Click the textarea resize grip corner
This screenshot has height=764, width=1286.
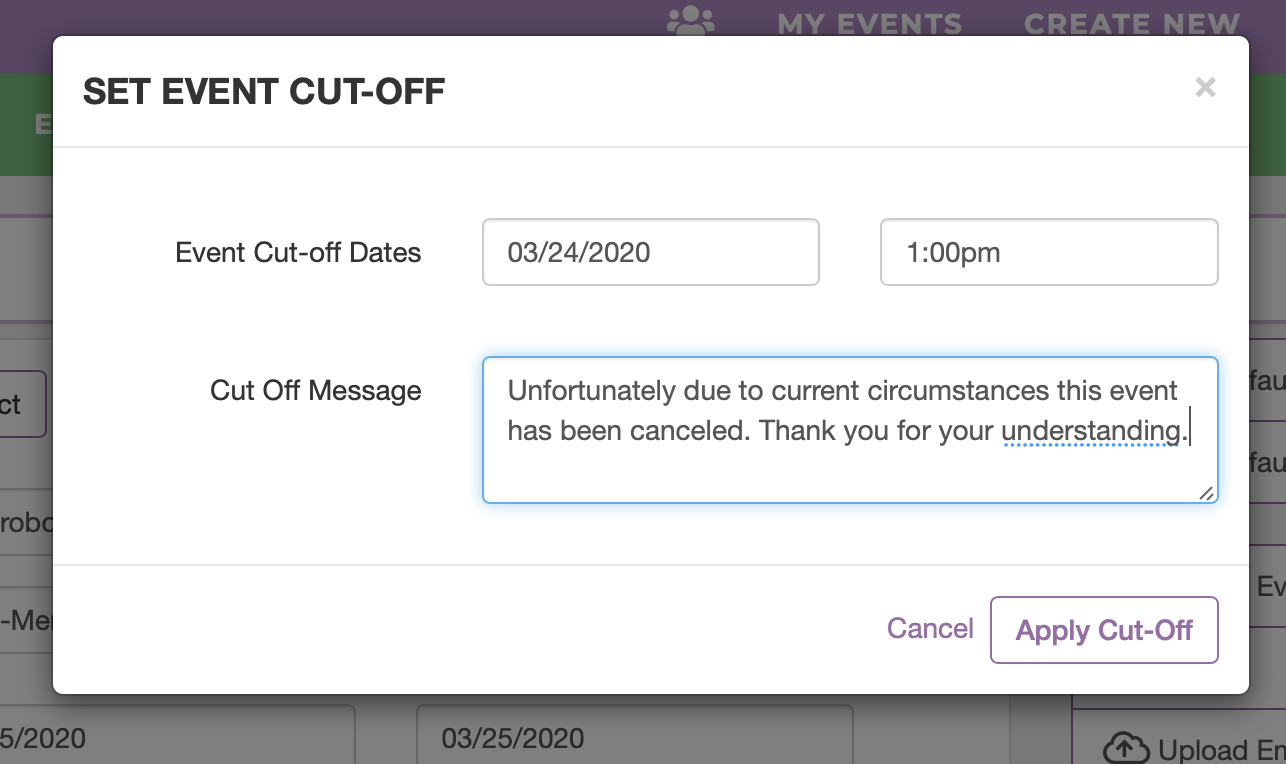coord(1207,492)
